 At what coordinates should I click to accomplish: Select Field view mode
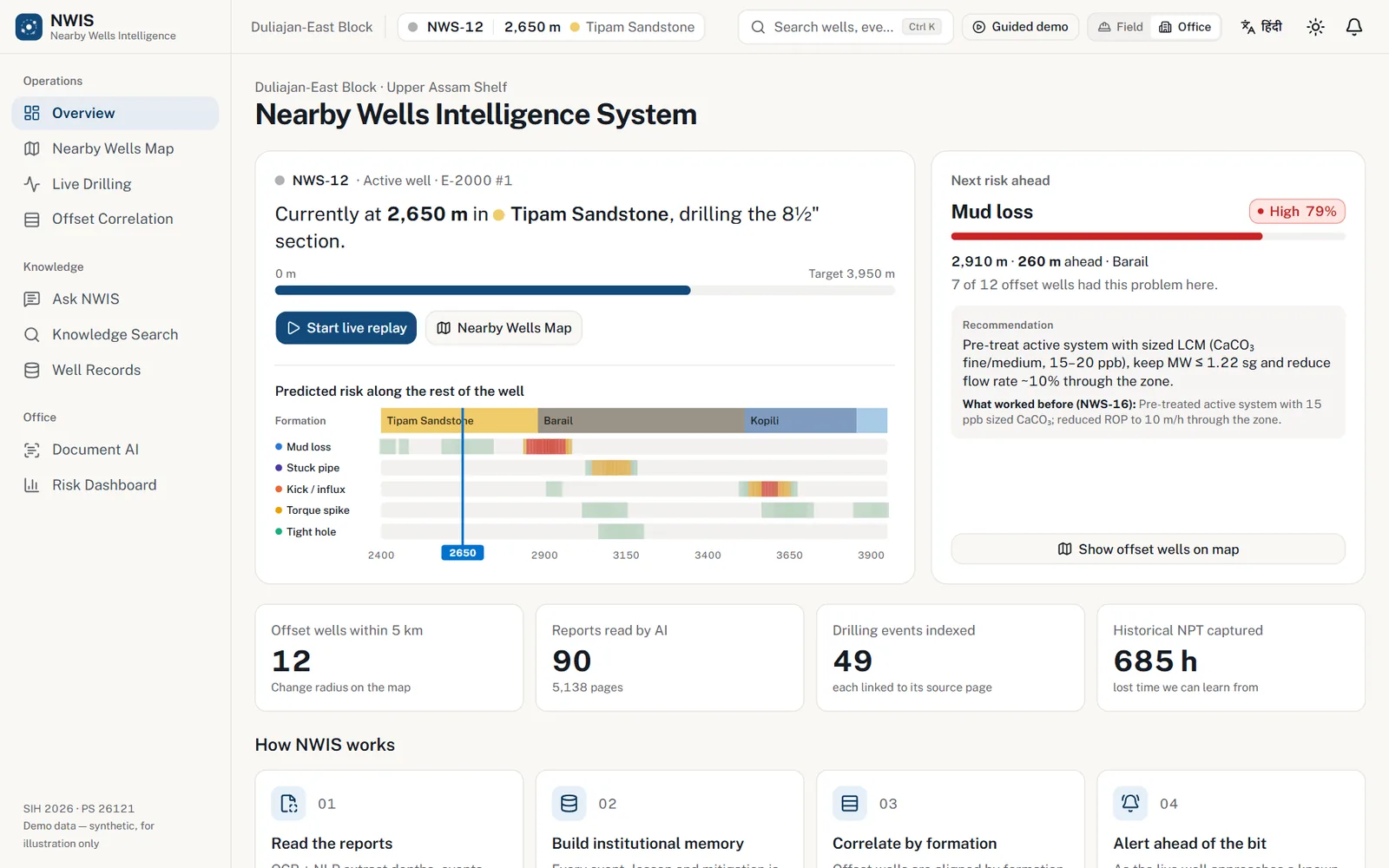pyautogui.click(x=1121, y=27)
